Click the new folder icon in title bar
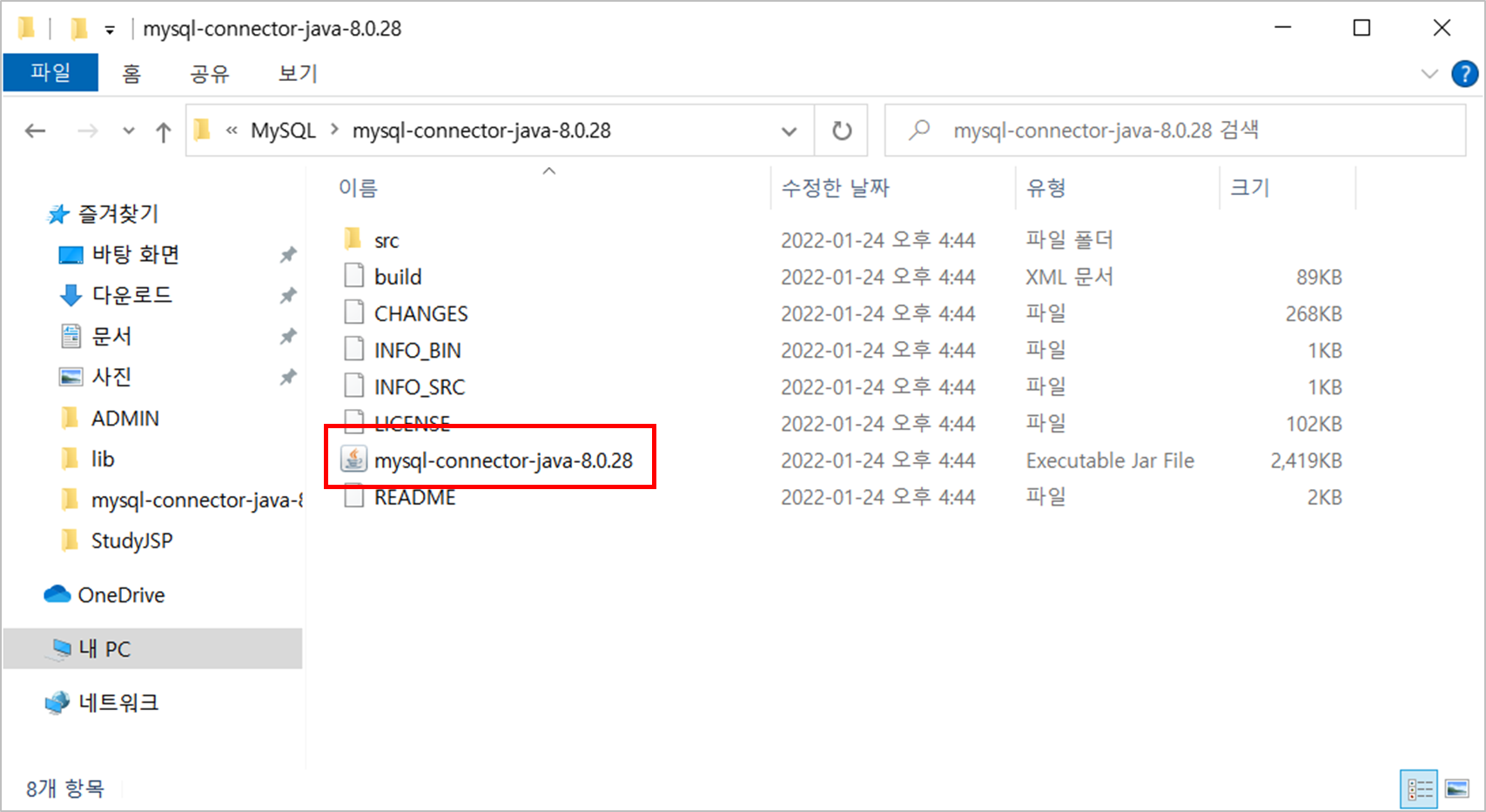 [x=79, y=29]
